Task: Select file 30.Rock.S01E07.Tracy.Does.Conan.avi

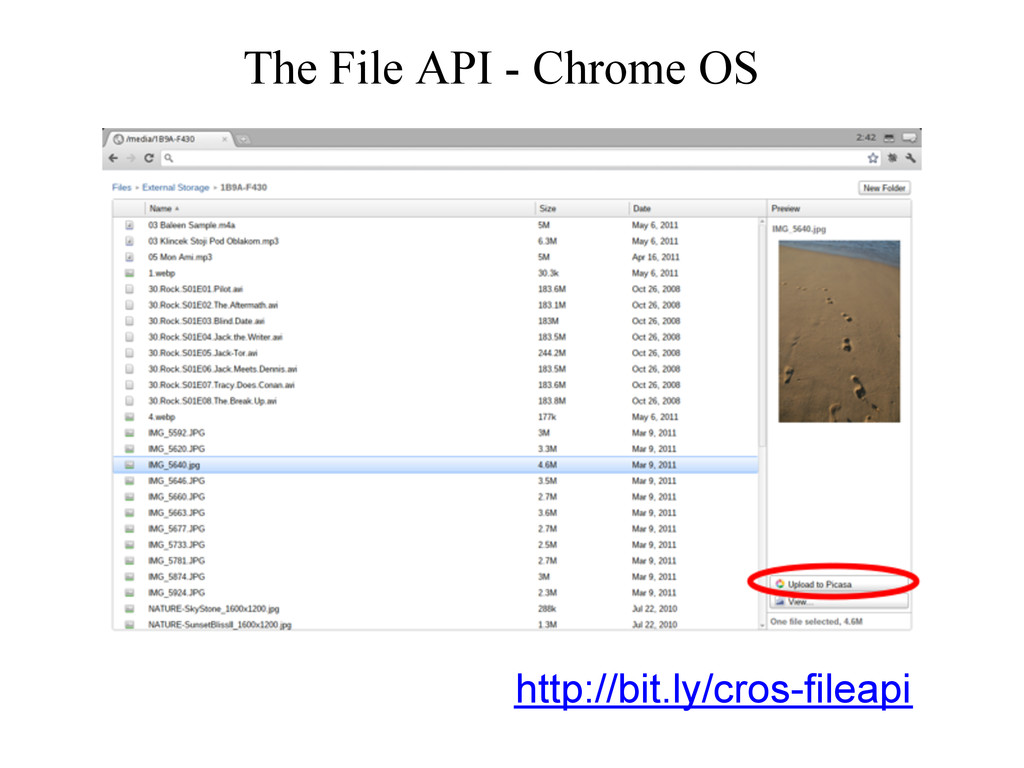Action: point(436,385)
